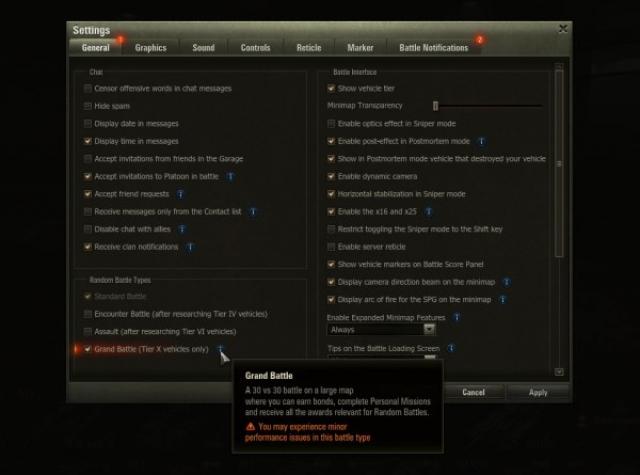Click info icon beside Tips on Battle Loading Screen
Screen dimensions: 640x475
tap(451, 348)
